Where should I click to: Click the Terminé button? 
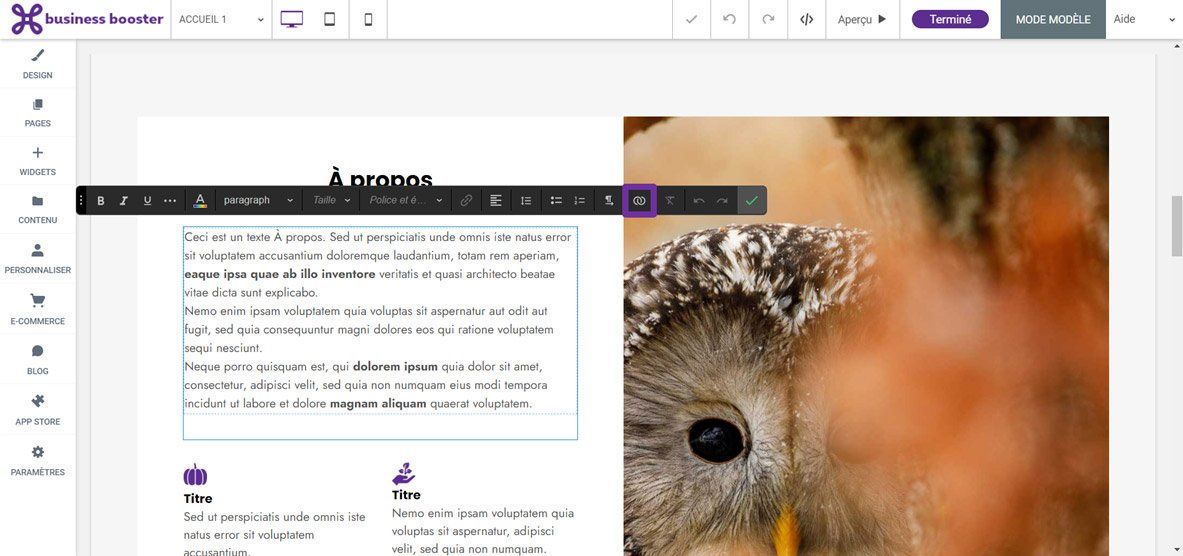(x=950, y=20)
